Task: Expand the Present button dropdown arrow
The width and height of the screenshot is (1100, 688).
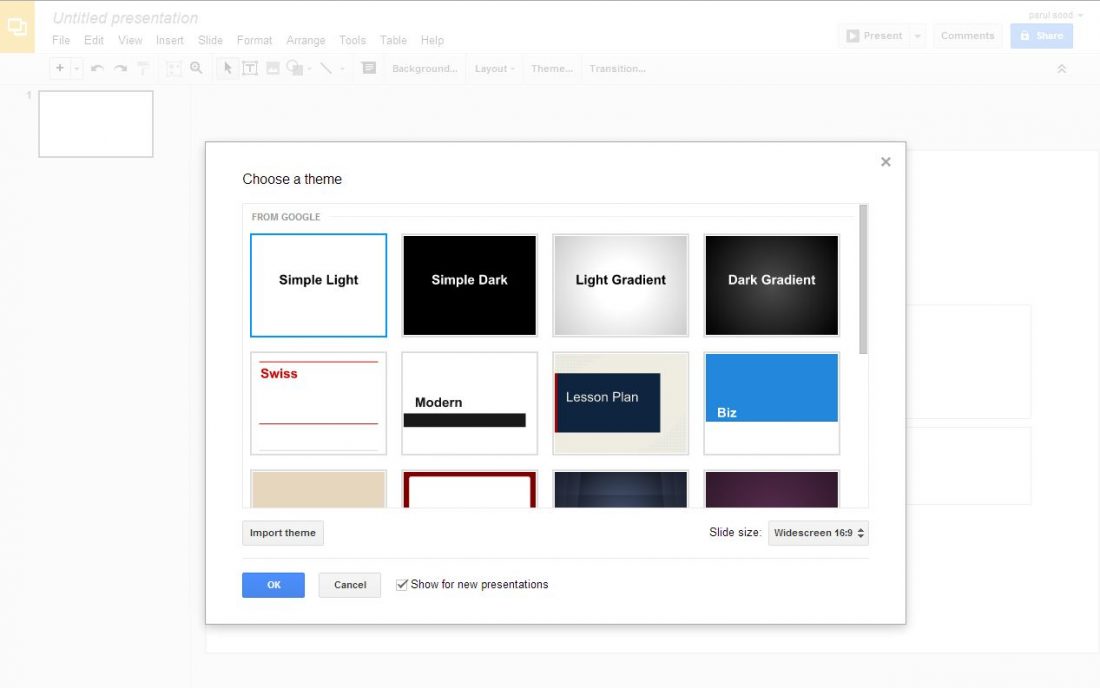Action: pyautogui.click(x=918, y=36)
